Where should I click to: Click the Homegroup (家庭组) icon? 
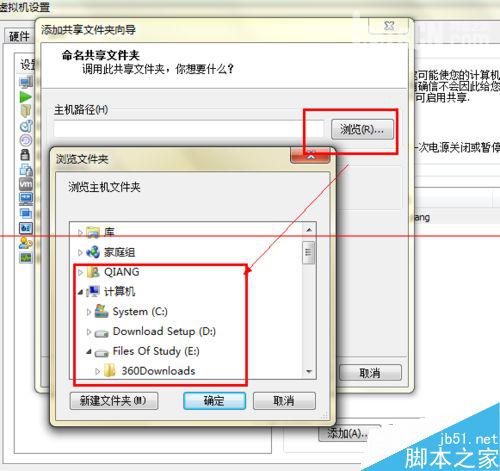[x=93, y=252]
